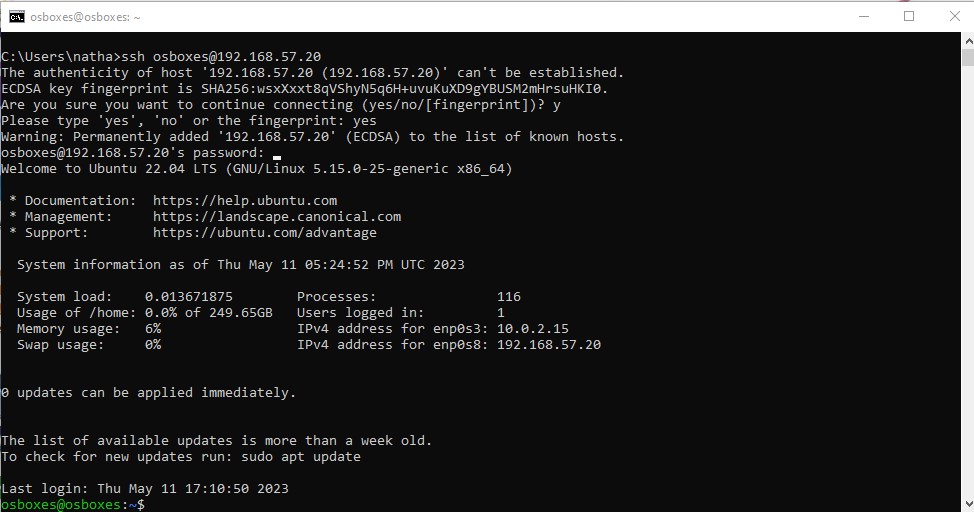Click the osboxes@osboxes shell prompt line
This screenshot has height=512, width=974.
[73, 505]
